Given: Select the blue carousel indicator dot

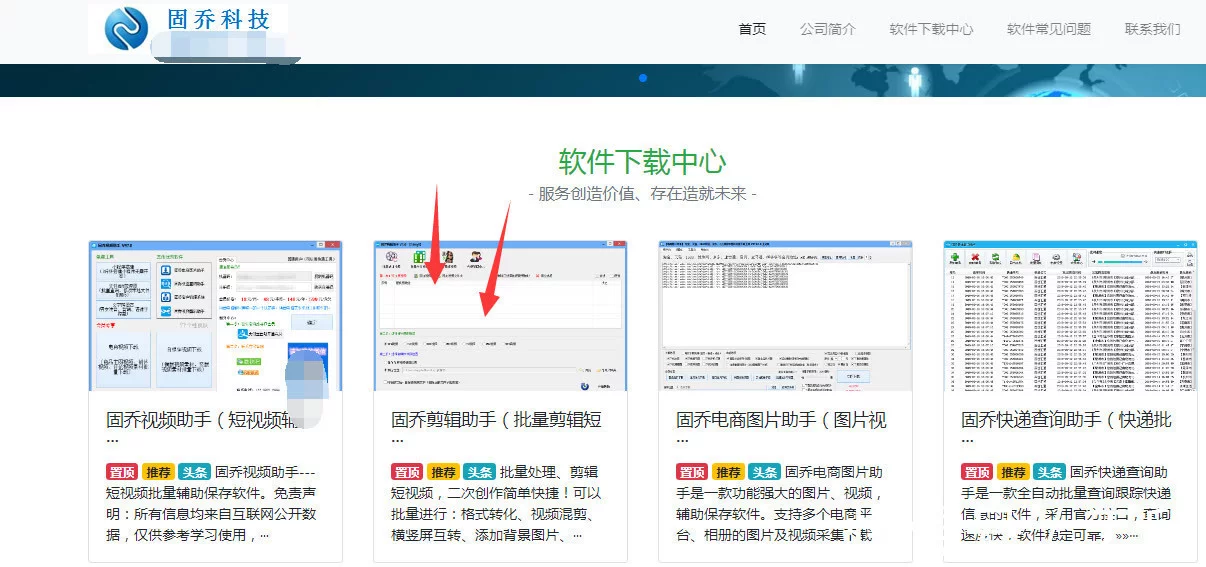Looking at the screenshot, I should [643, 77].
